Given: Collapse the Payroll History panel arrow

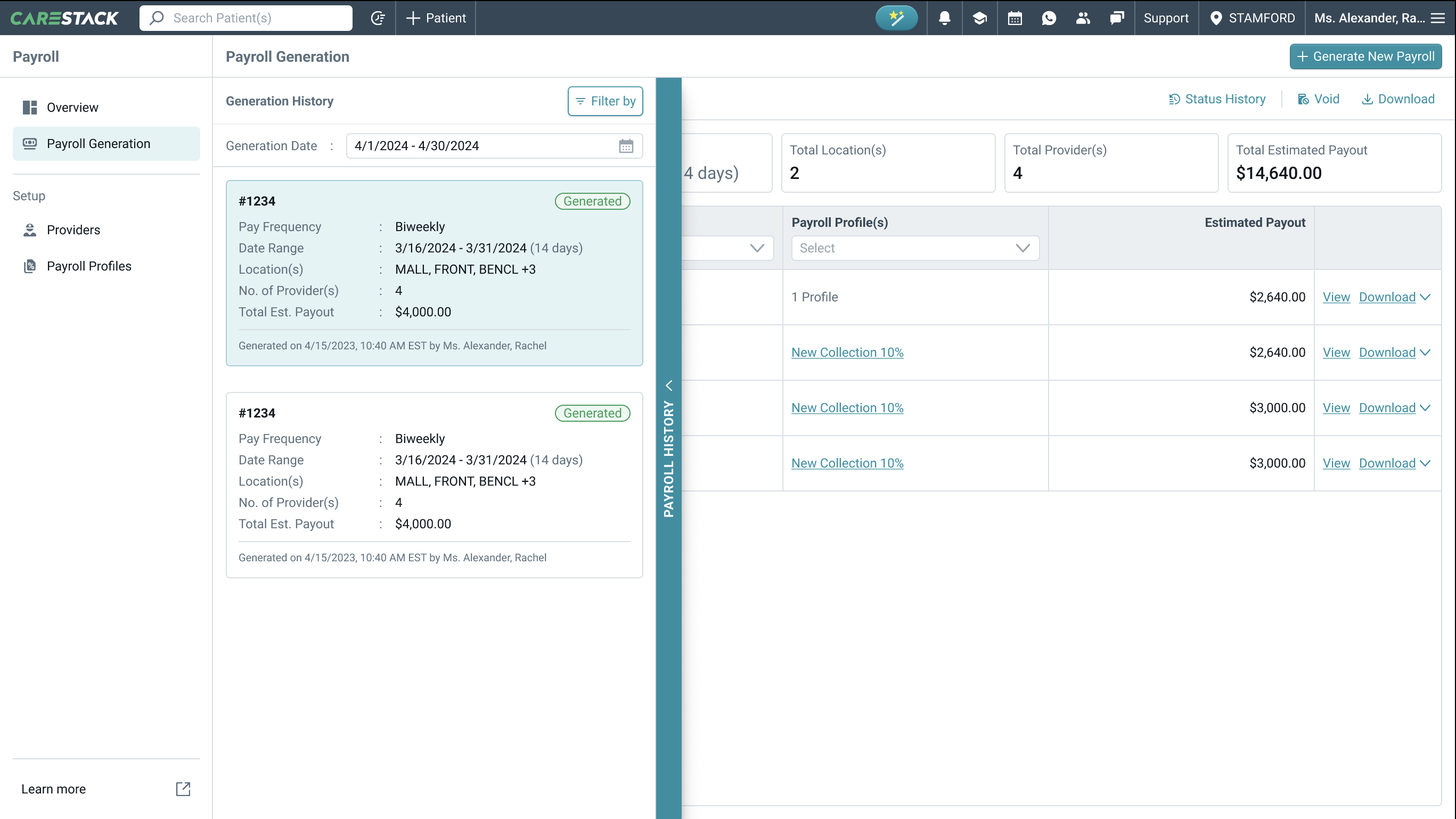Looking at the screenshot, I should [x=669, y=386].
